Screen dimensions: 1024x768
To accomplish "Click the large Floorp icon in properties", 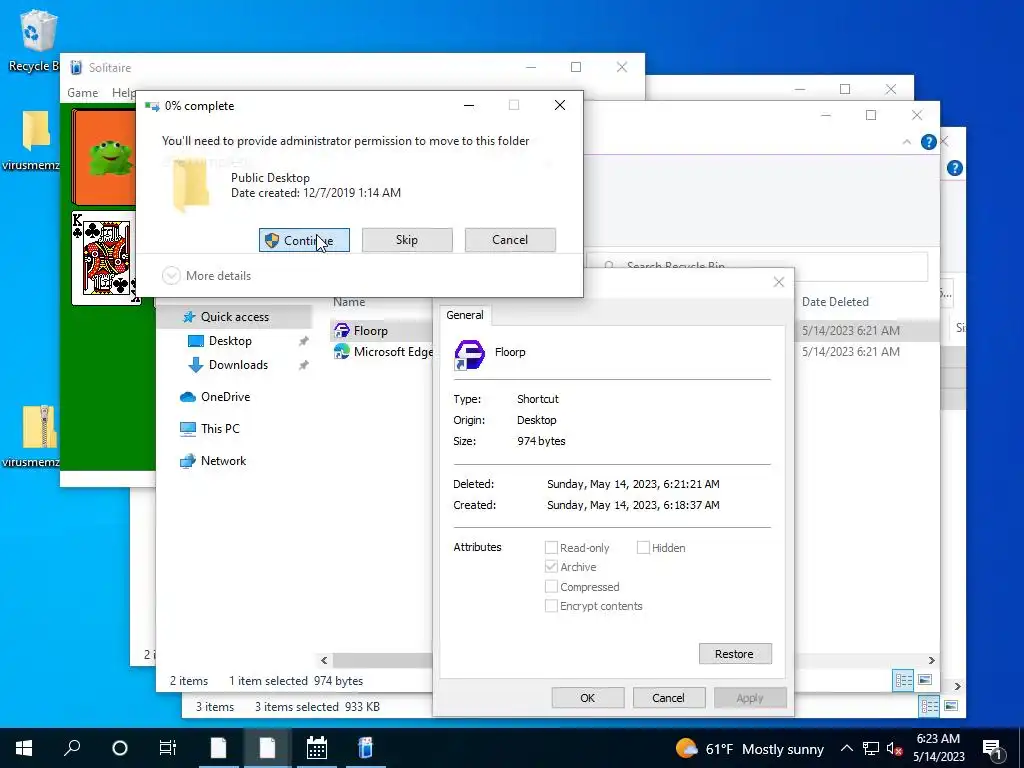I will click(x=470, y=355).
